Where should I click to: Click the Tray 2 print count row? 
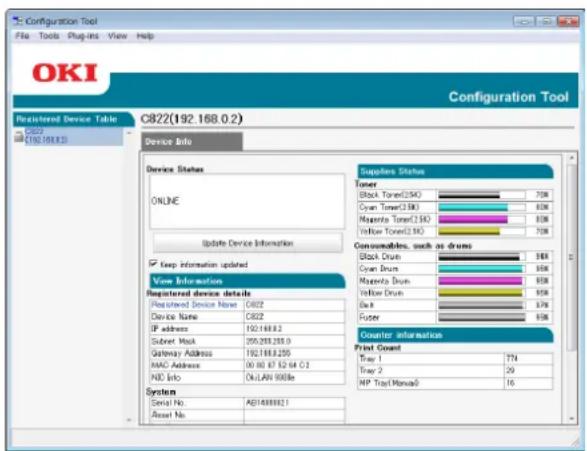click(x=455, y=371)
